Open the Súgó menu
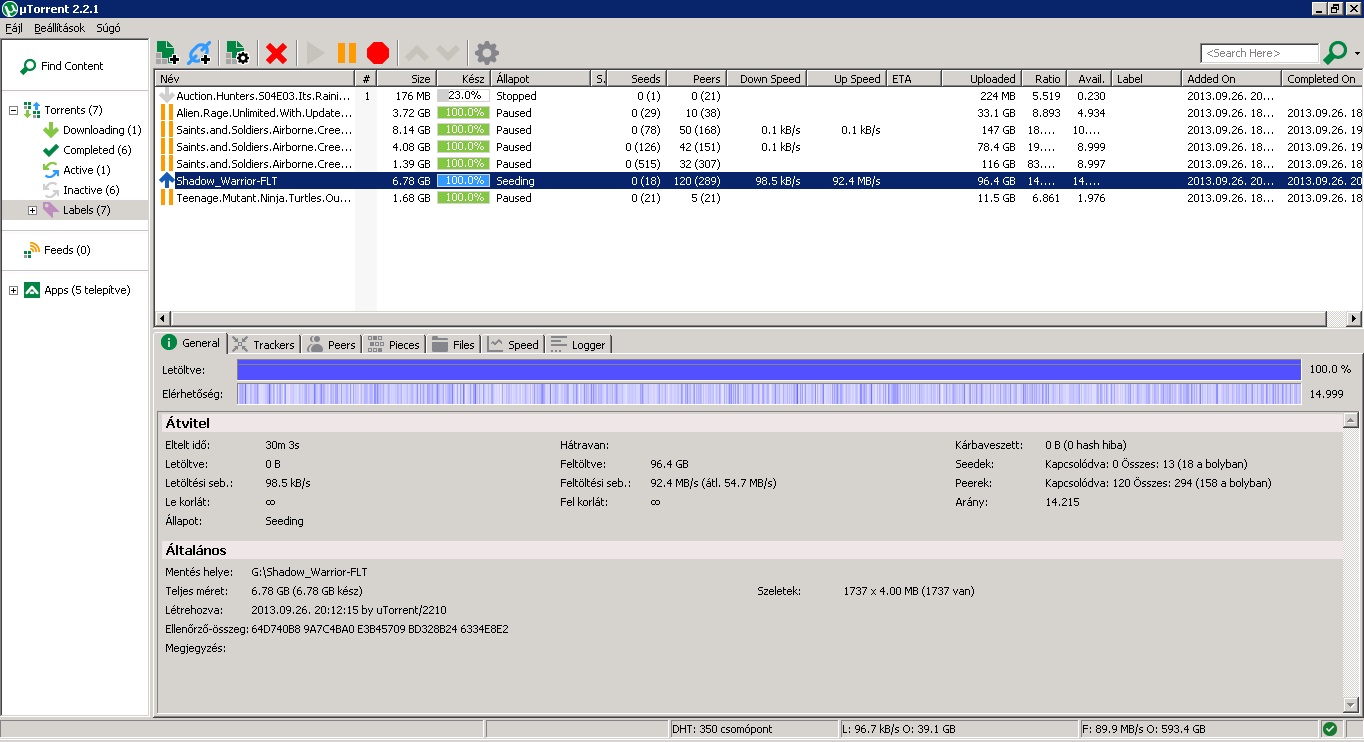Image resolution: width=1364 pixels, height=742 pixels. click(x=108, y=28)
